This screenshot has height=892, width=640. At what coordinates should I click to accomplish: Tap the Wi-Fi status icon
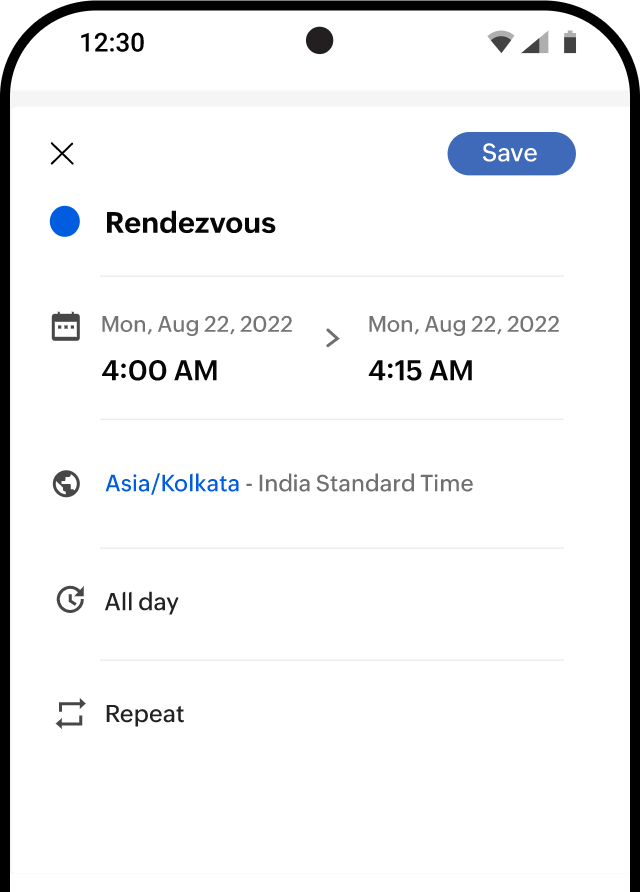tap(500, 42)
